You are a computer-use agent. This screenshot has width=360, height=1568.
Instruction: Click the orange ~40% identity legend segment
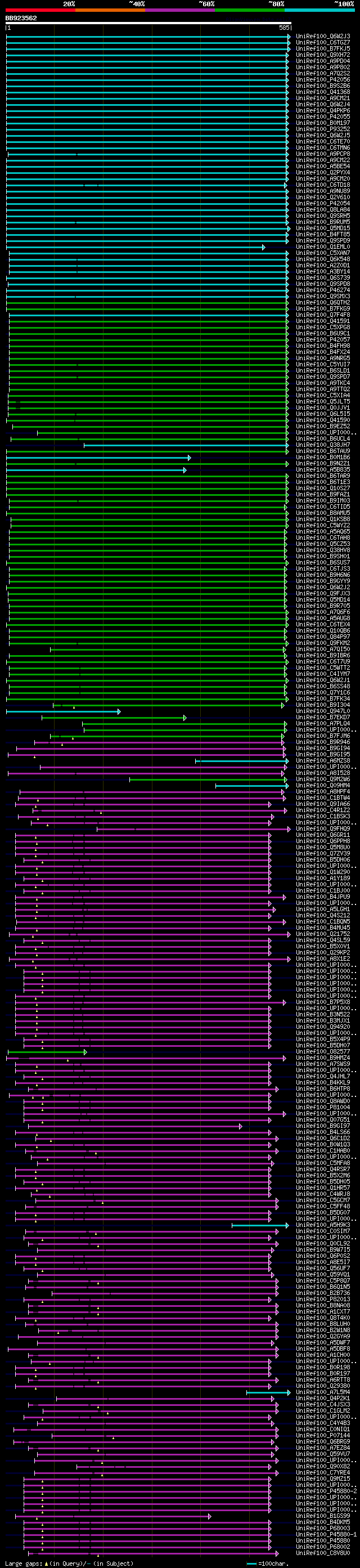110,10
